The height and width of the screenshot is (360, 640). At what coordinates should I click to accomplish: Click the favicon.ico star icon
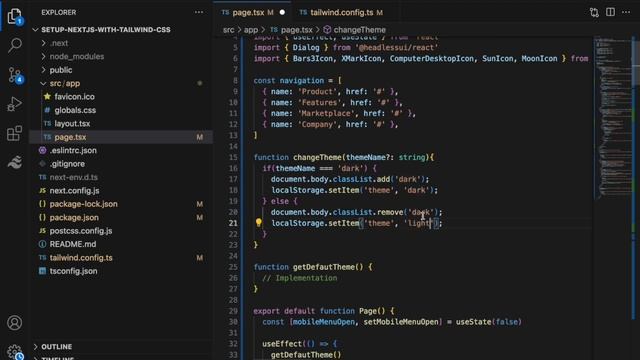pyautogui.click(x=47, y=96)
